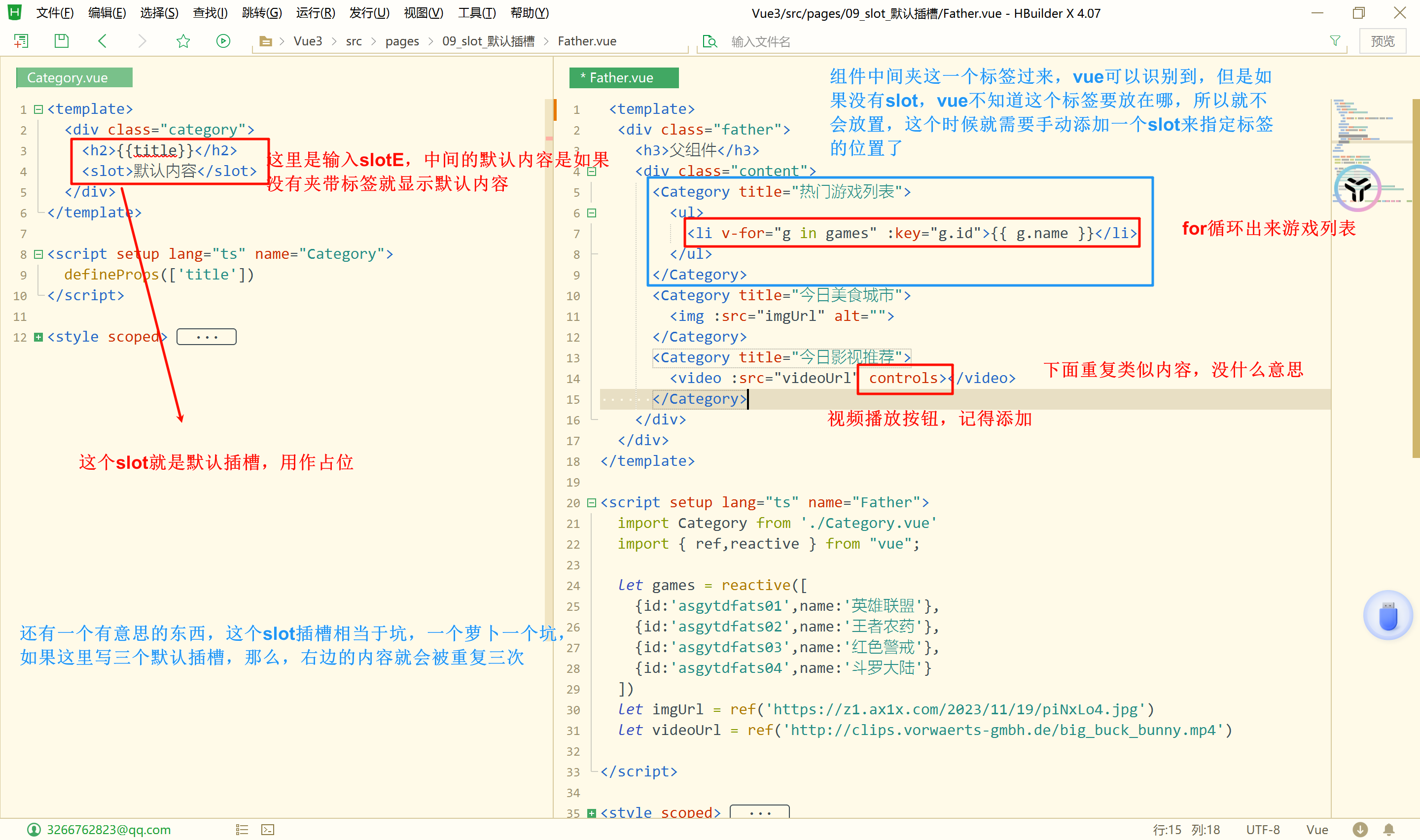The height and width of the screenshot is (840, 1420).
Task: Collapse the template block in Category.vue
Action: pos(38,109)
